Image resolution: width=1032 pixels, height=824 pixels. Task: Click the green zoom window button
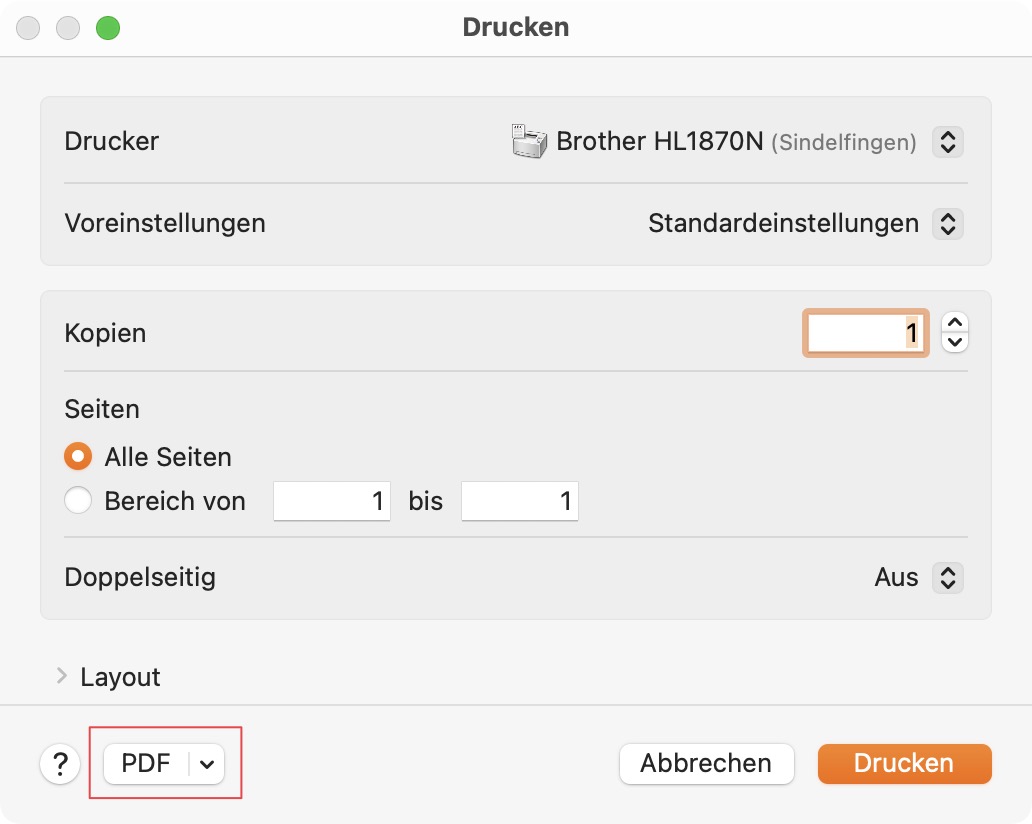click(108, 28)
